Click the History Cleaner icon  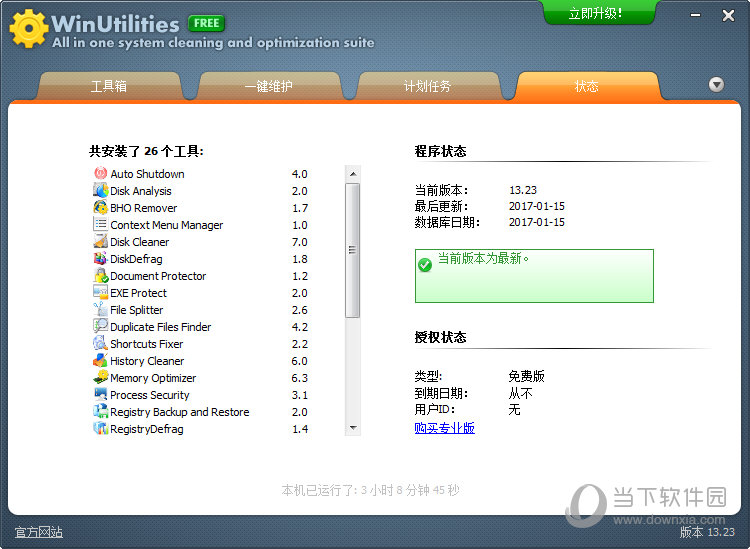(x=100, y=361)
